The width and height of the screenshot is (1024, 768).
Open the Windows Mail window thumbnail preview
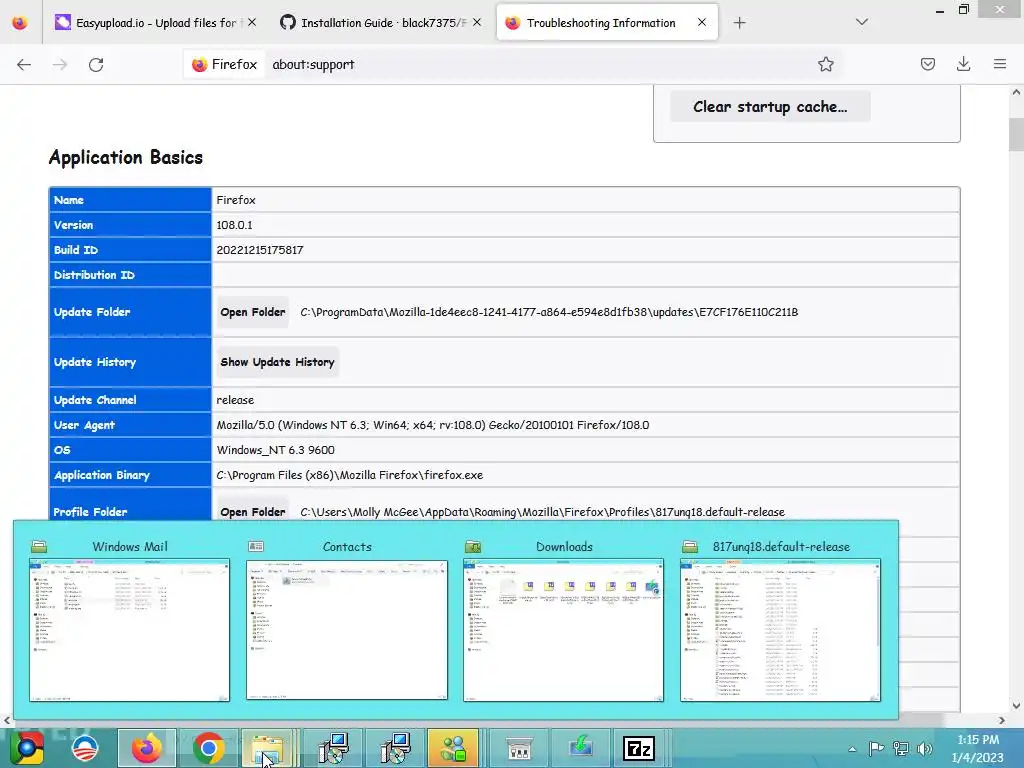129,630
